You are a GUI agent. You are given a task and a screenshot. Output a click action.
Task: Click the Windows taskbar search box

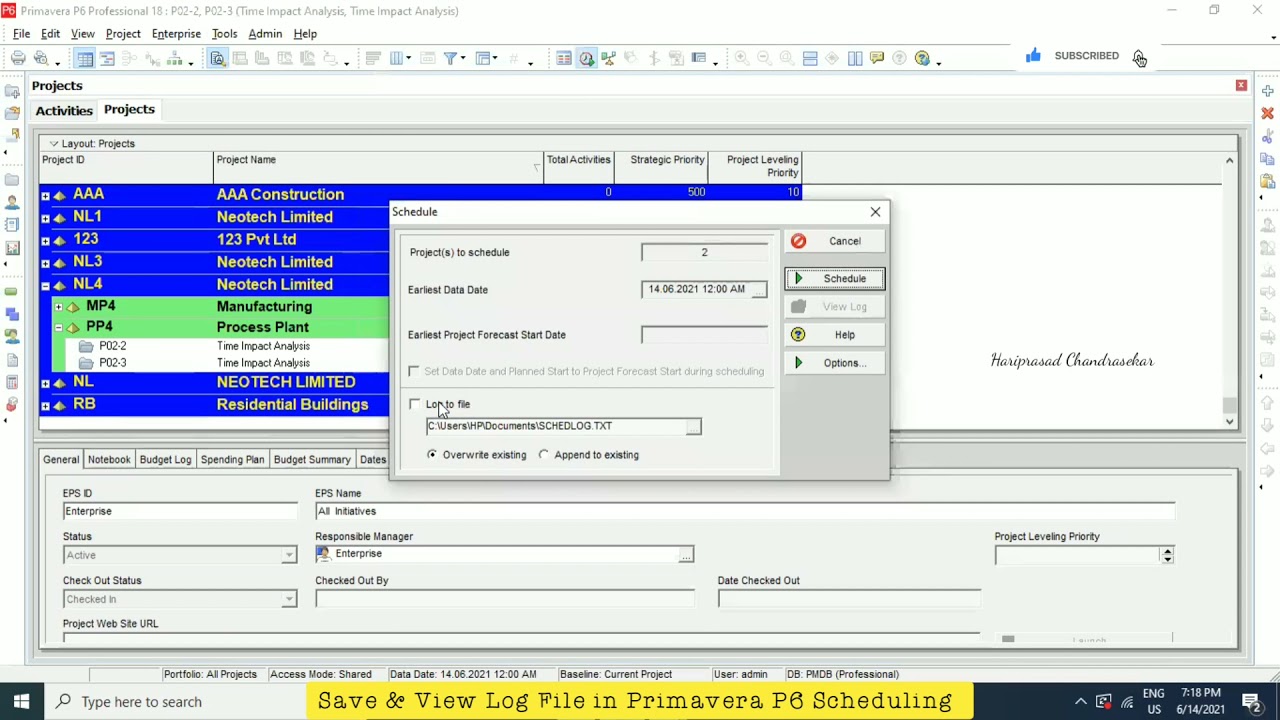(176, 701)
